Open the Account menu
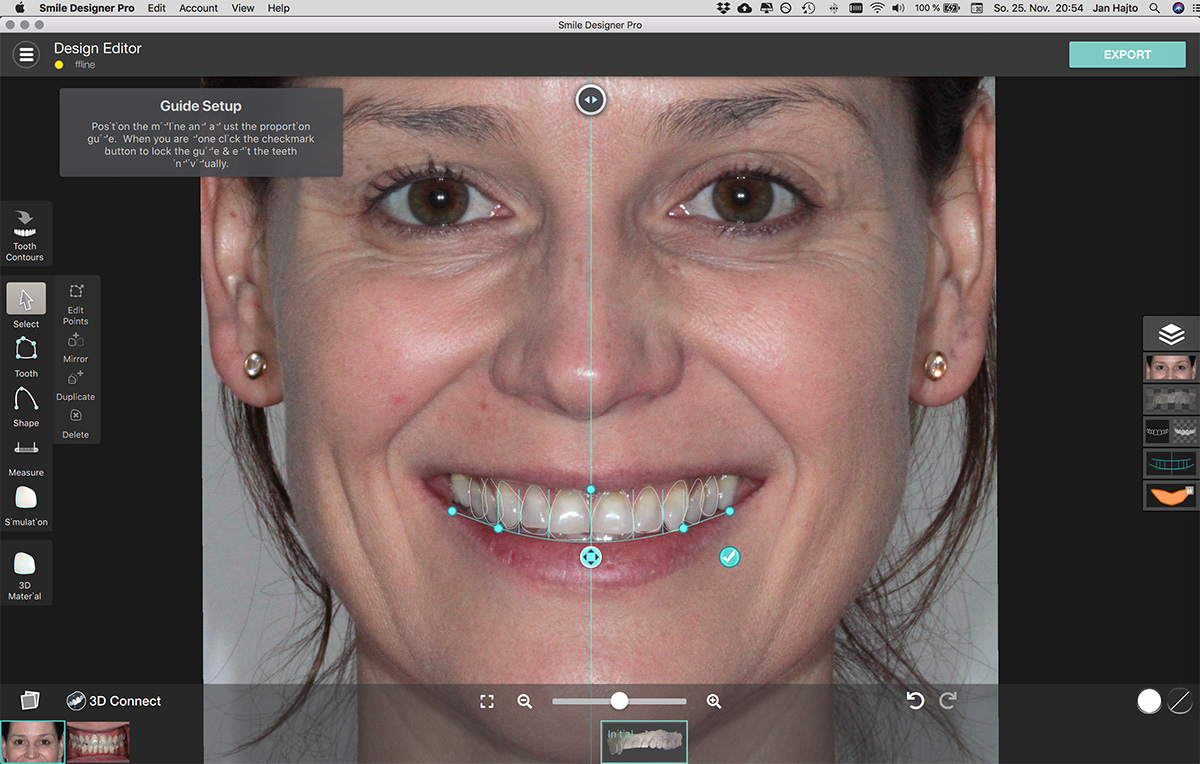The height and width of the screenshot is (764, 1200). pyautogui.click(x=198, y=8)
